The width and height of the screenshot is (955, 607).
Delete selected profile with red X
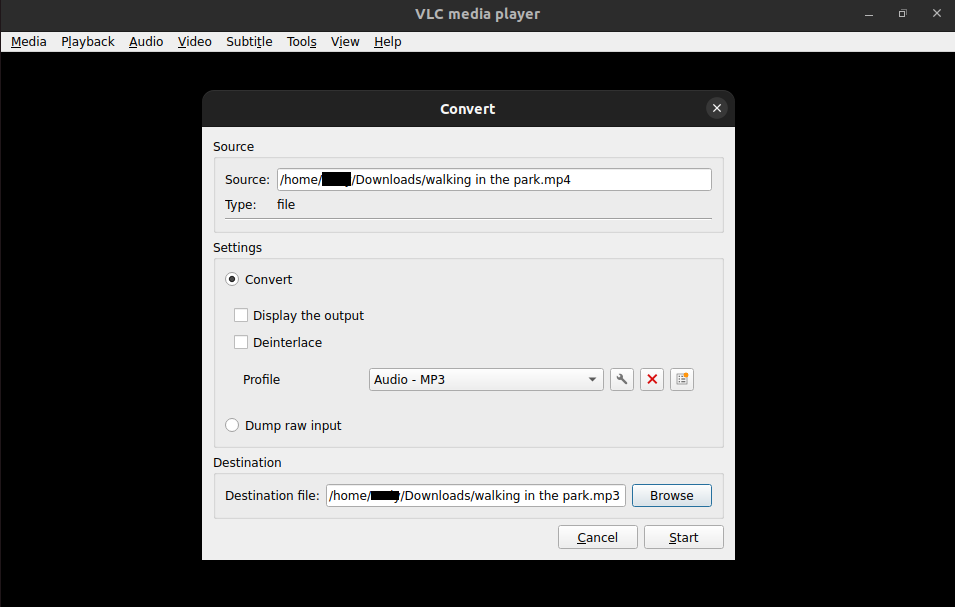click(x=652, y=379)
